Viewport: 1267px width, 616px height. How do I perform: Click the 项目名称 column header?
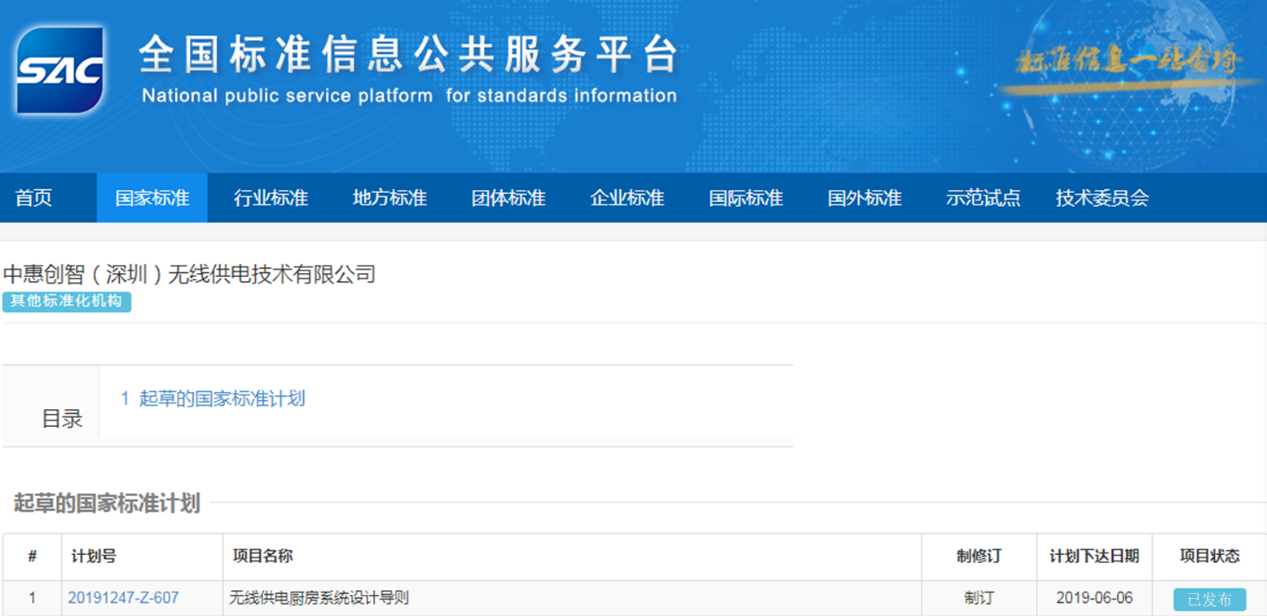(263, 556)
